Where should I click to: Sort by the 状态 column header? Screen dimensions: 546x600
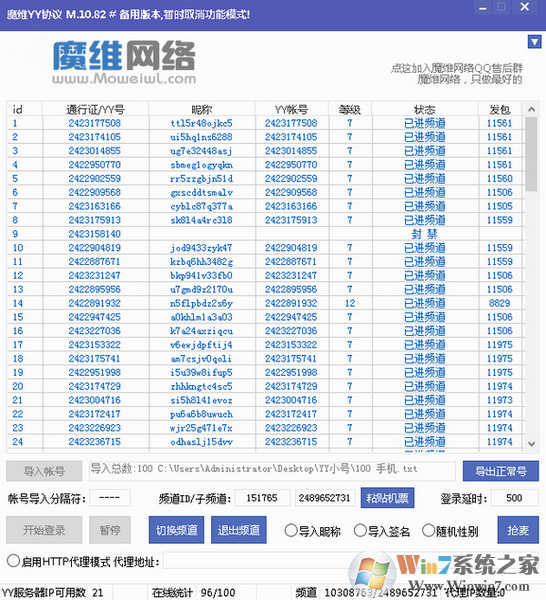click(x=425, y=109)
